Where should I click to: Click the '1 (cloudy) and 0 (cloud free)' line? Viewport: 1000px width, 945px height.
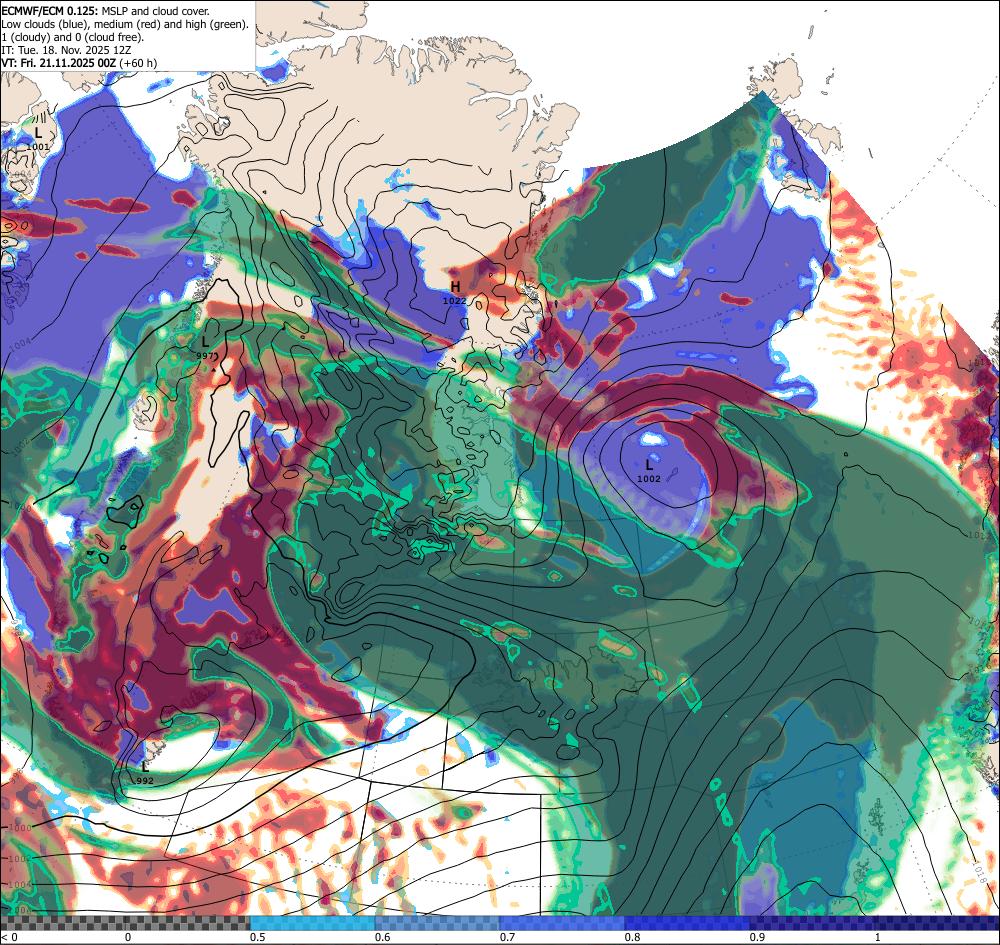(x=73, y=37)
